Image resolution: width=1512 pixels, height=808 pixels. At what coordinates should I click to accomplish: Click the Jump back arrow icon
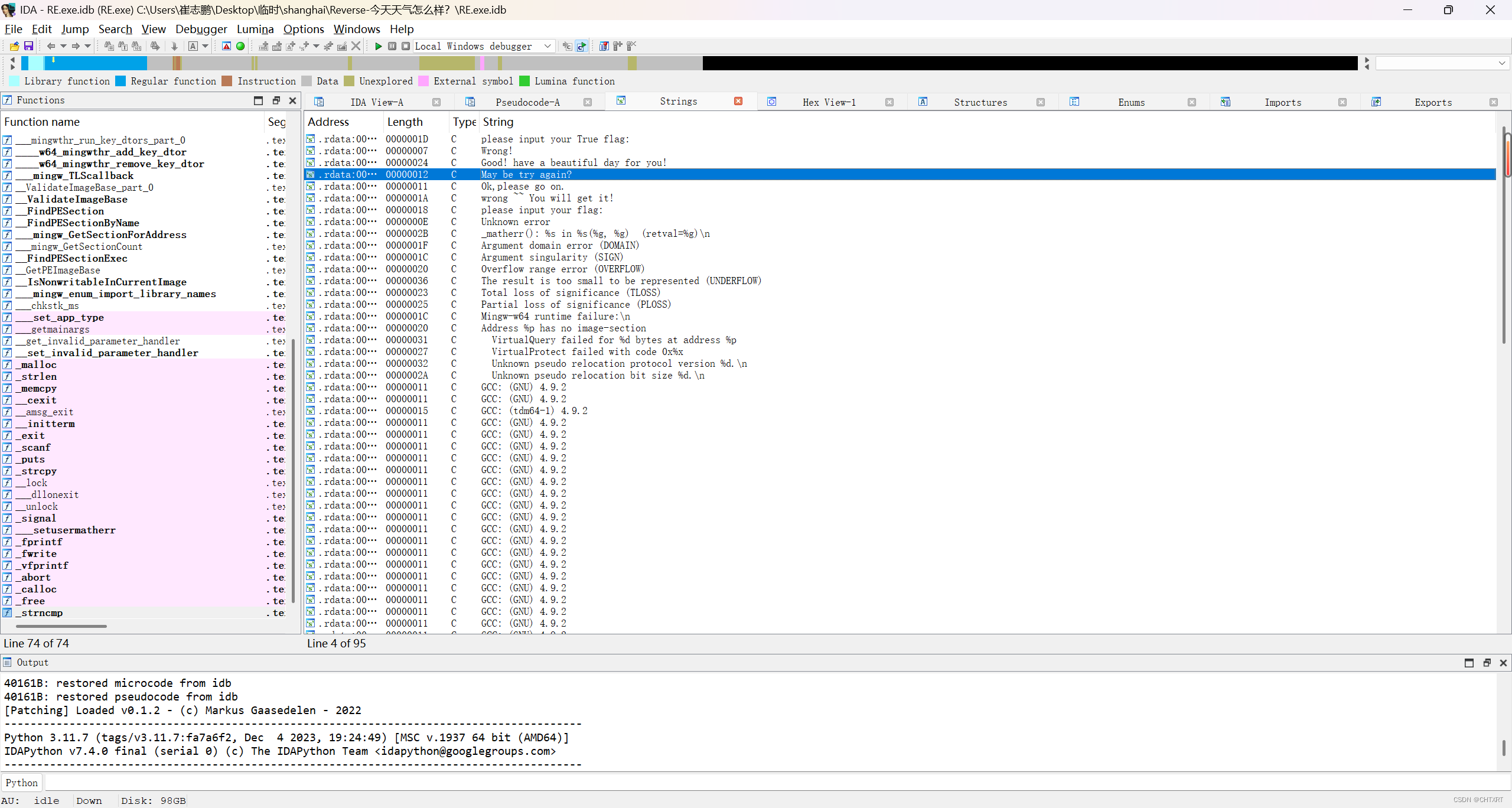point(51,46)
